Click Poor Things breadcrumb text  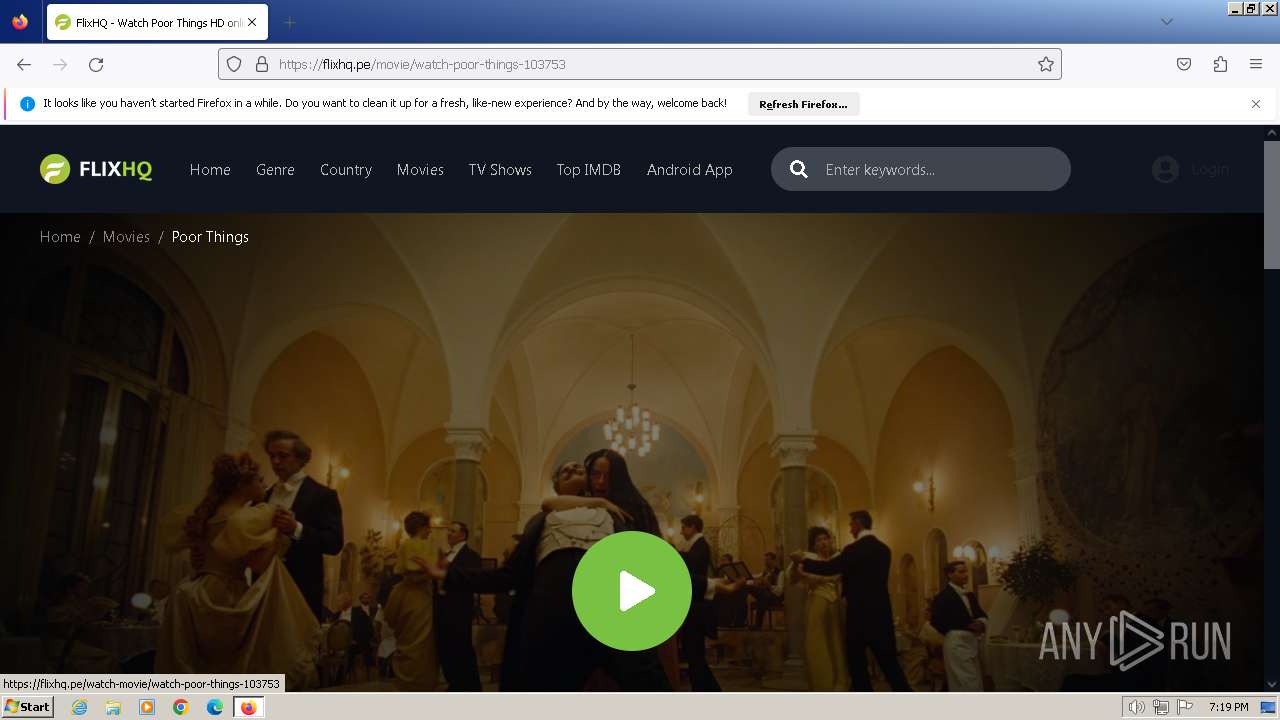pos(210,237)
